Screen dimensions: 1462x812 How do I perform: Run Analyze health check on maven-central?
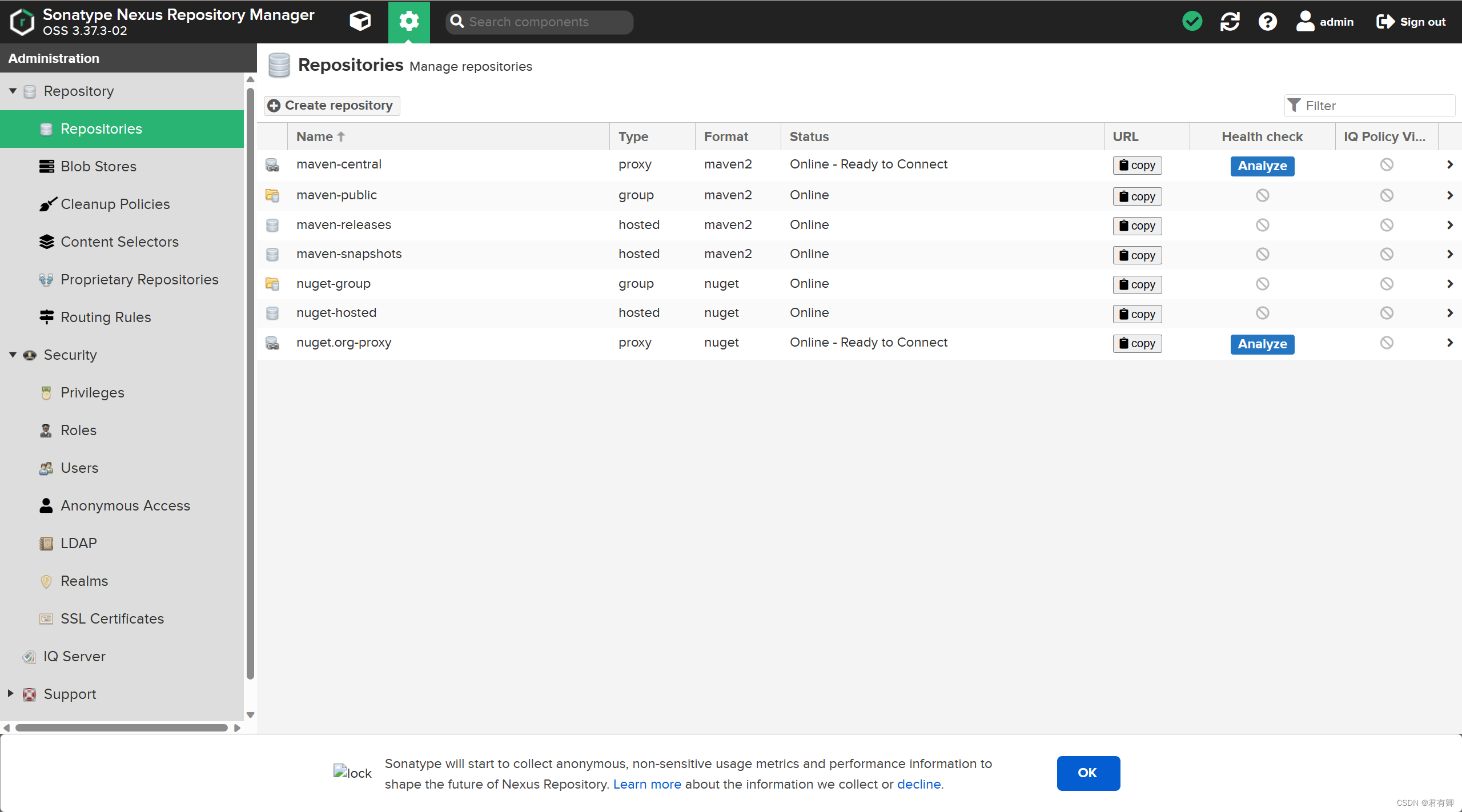point(1262,166)
